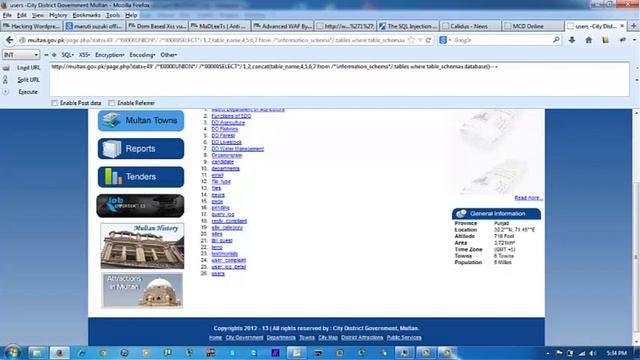Click the Execute button label
The height and width of the screenshot is (360, 640).
pos(28,92)
